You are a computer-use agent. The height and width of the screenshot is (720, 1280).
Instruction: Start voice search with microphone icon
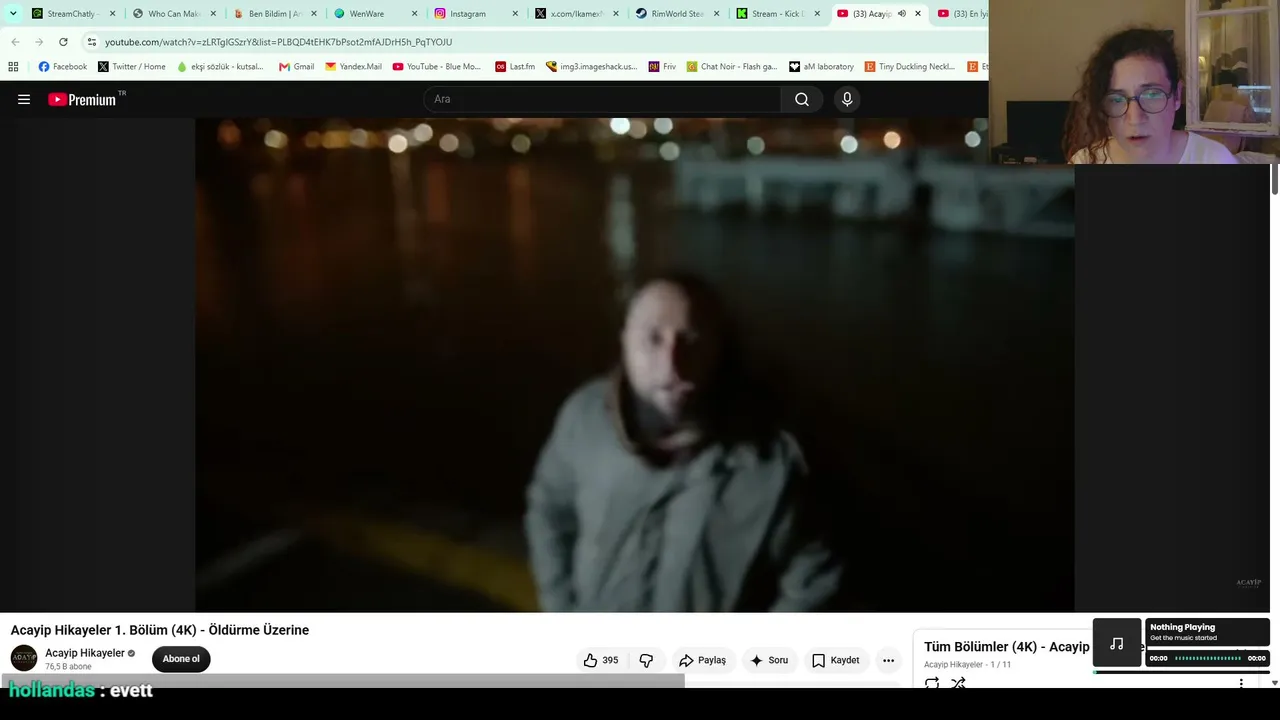(847, 99)
